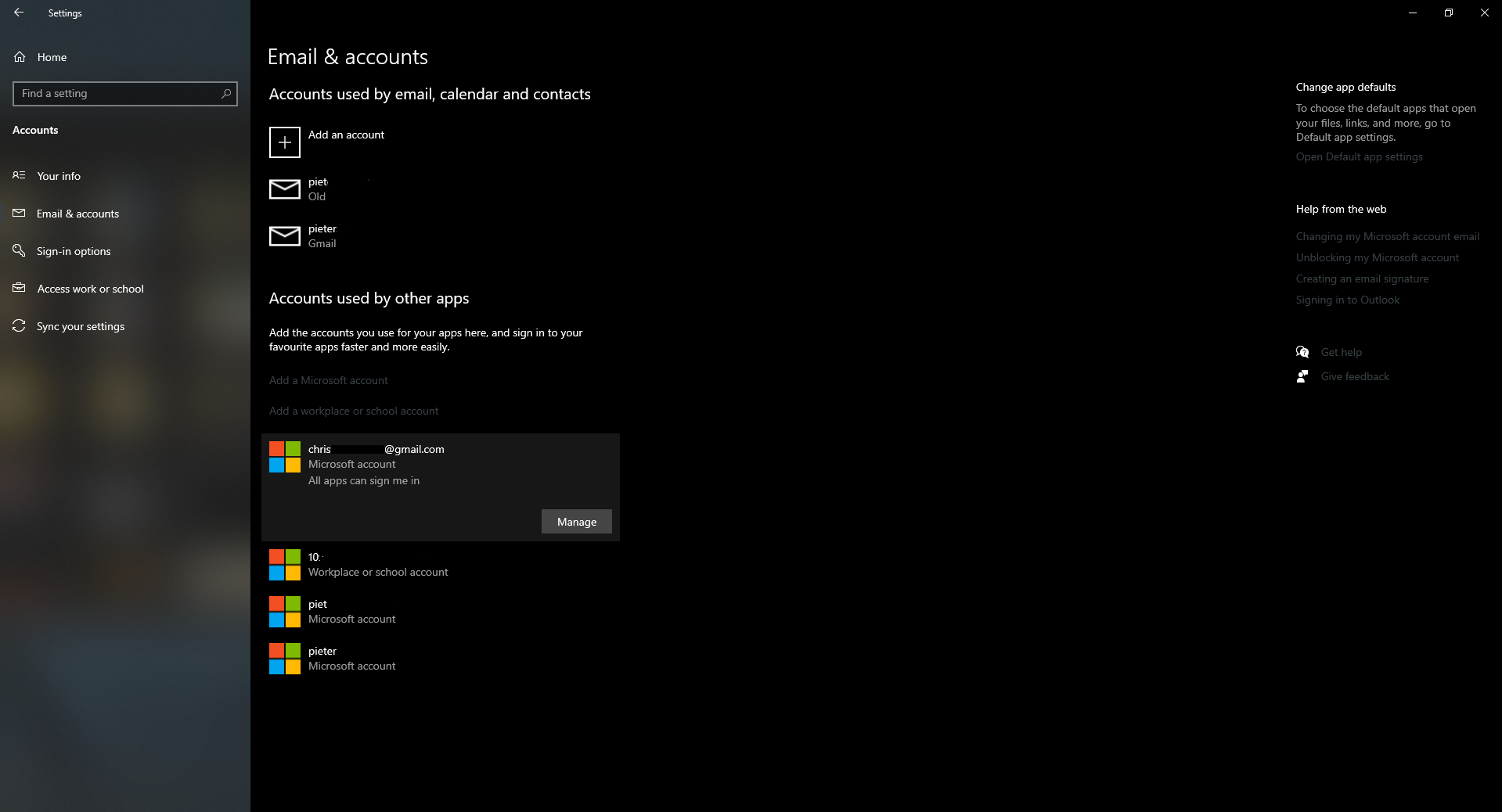This screenshot has height=812, width=1502.
Task: Click the Sign-in options key icon
Action: [x=19, y=250]
